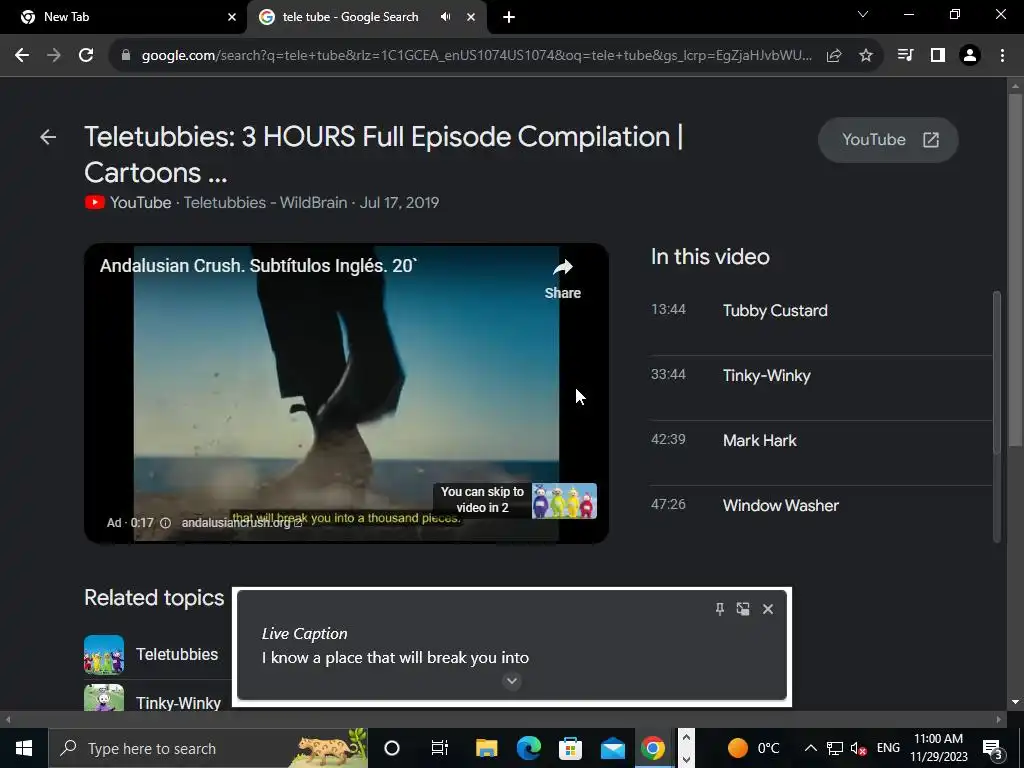
Task: Open the muted volume tray icon
Action: click(858, 749)
